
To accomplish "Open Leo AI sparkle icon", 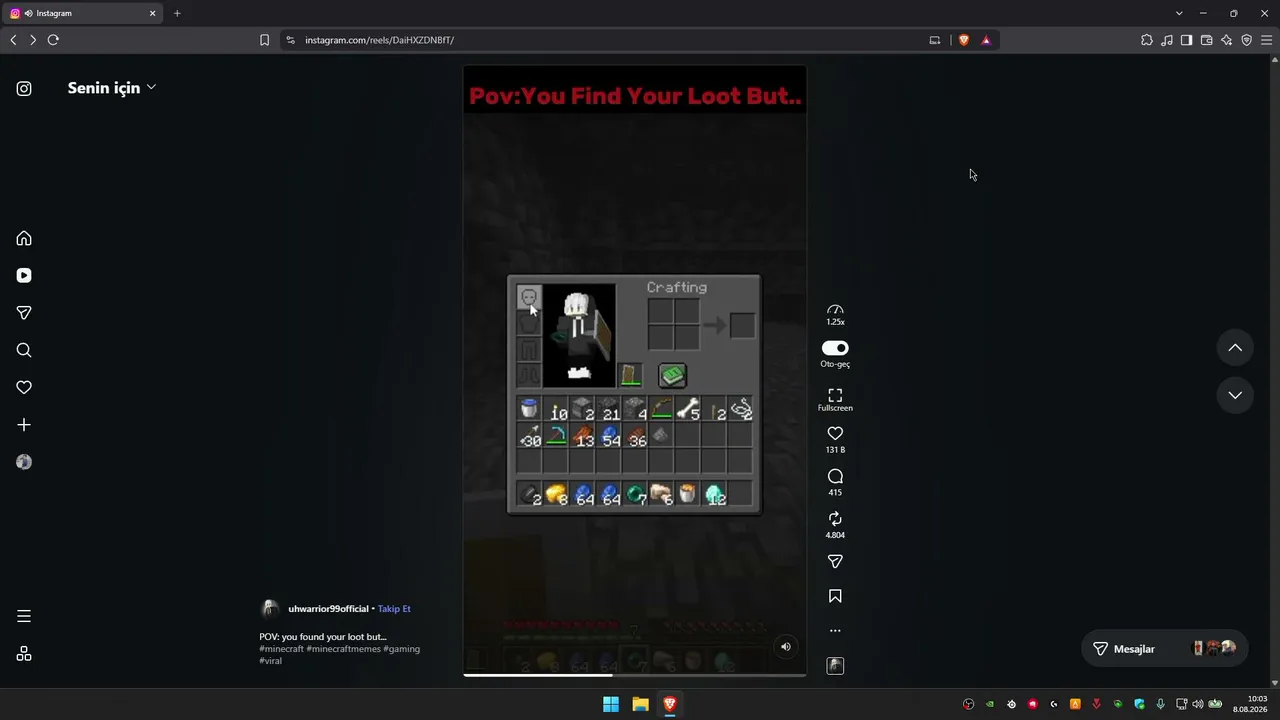I will coord(1227,40).
